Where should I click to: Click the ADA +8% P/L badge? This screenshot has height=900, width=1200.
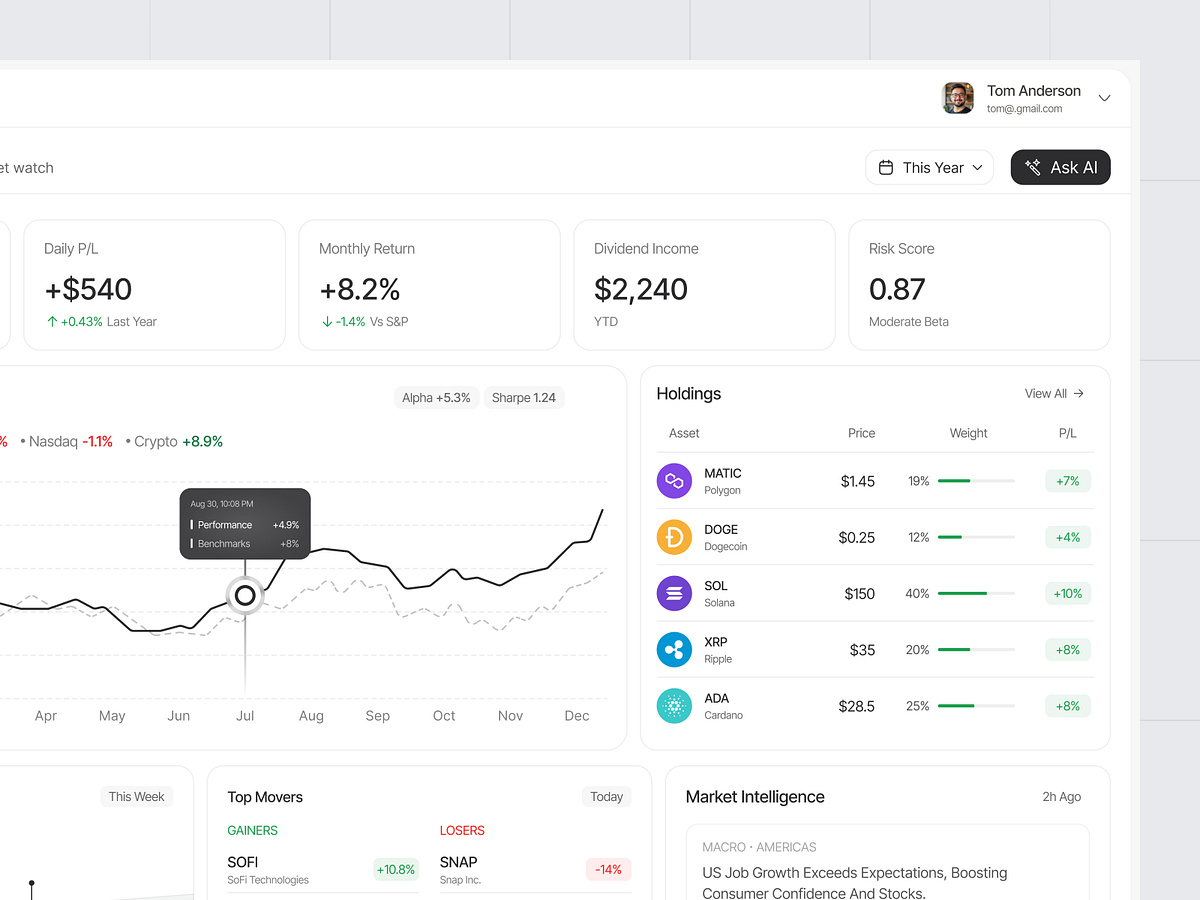point(1068,706)
